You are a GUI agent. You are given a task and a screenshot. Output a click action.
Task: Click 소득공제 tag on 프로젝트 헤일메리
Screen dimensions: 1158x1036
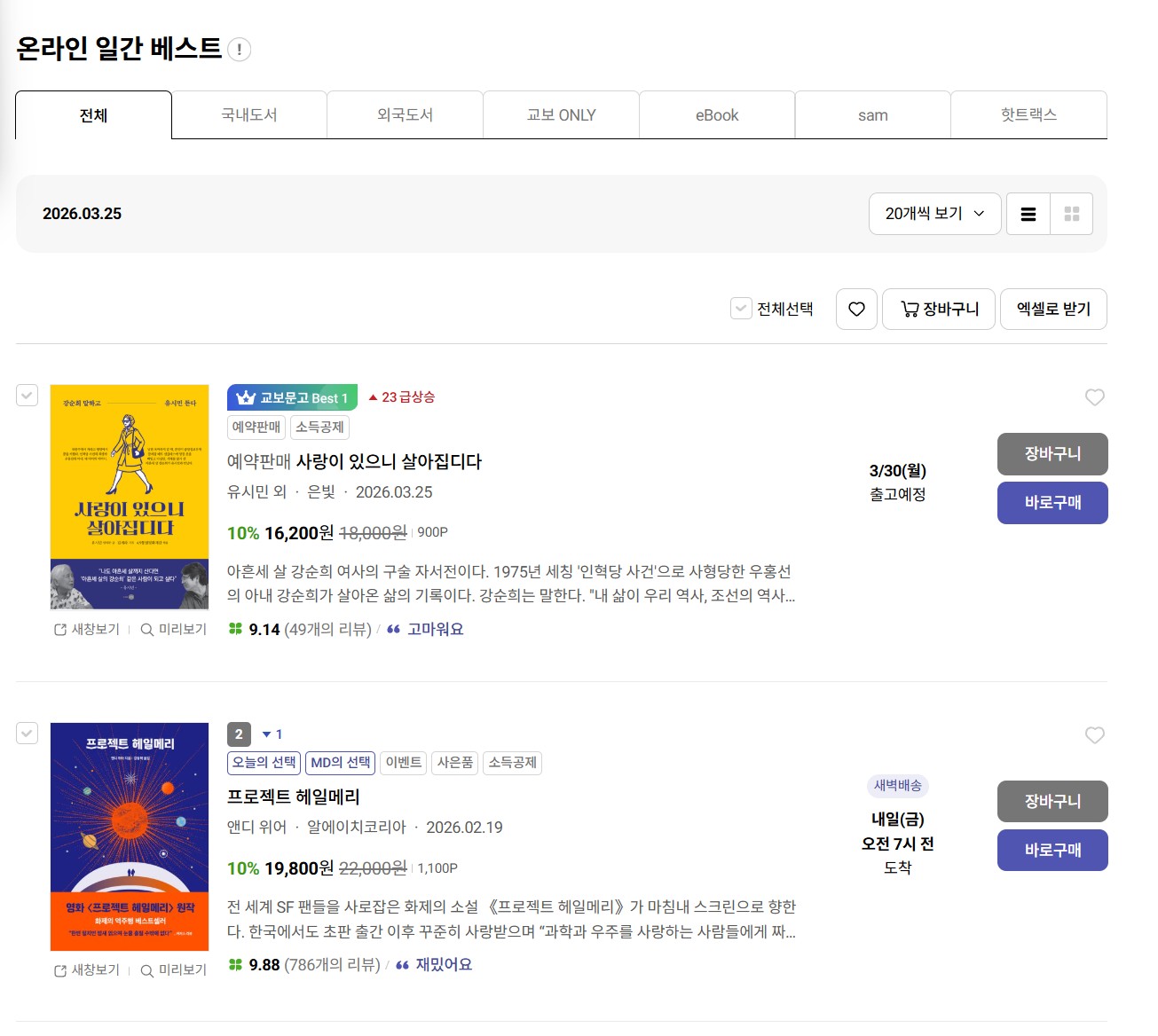[x=513, y=763]
